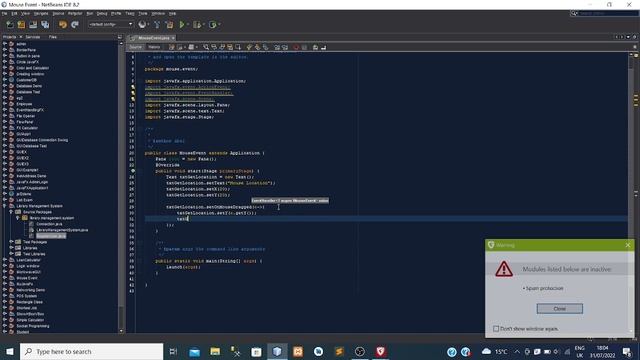This screenshot has height=360, width=640.
Task: Open Sublime Text icon on taskbar
Action: coord(339,351)
